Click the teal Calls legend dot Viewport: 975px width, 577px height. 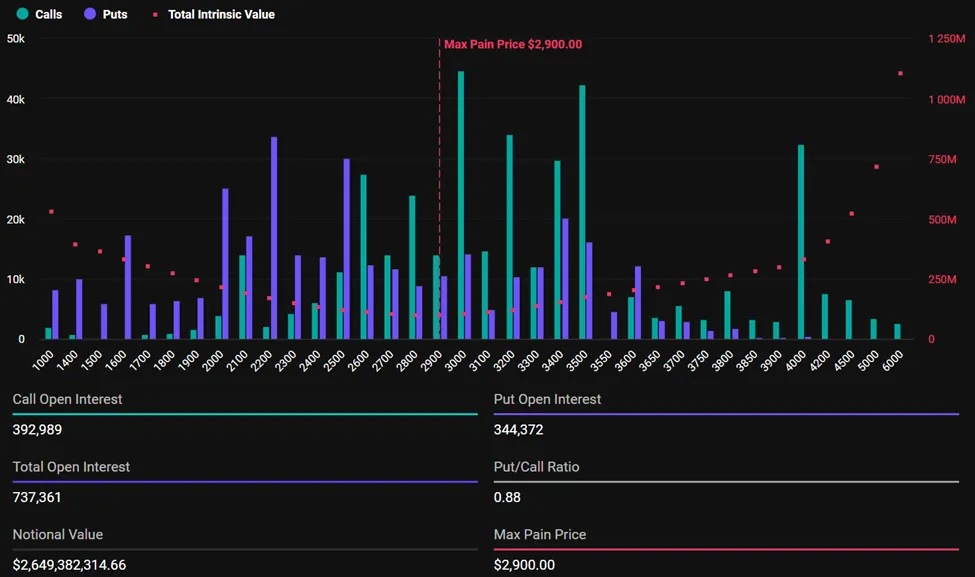22,14
